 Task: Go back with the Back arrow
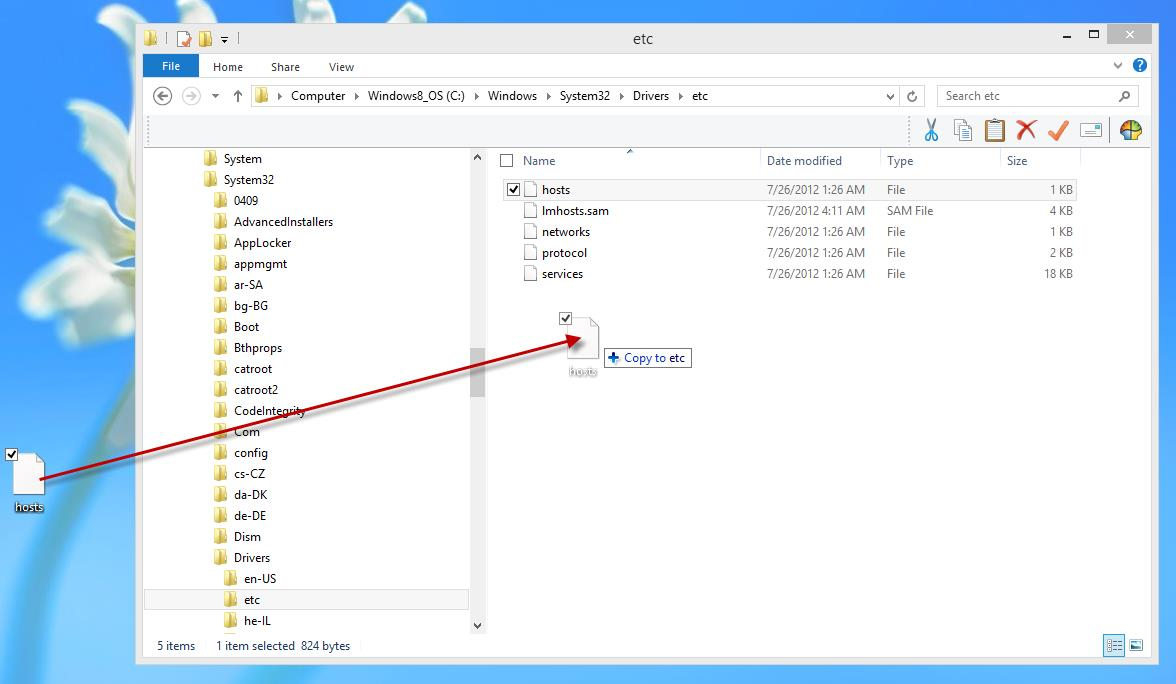pyautogui.click(x=162, y=96)
